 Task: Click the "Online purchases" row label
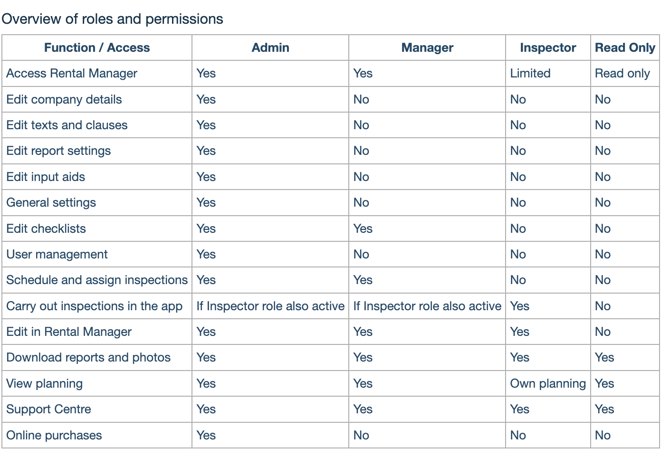pyautogui.click(x=54, y=435)
